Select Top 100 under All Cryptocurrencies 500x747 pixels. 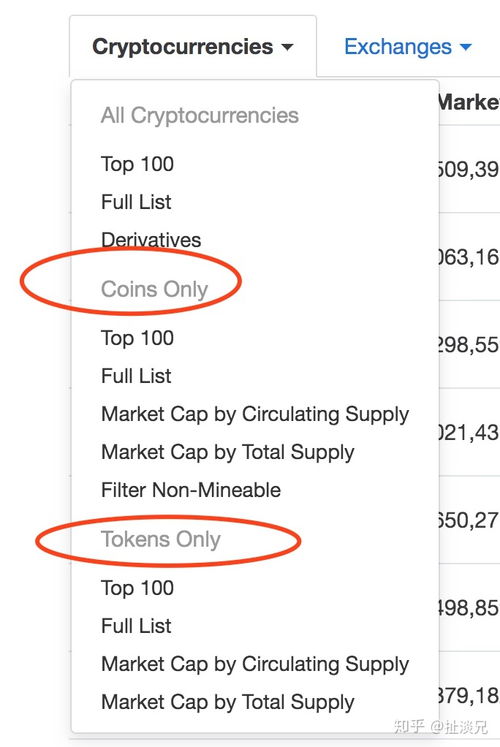pos(137,164)
